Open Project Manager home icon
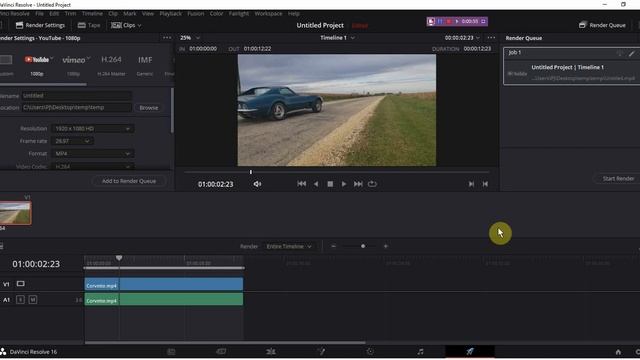 [x=618, y=352]
